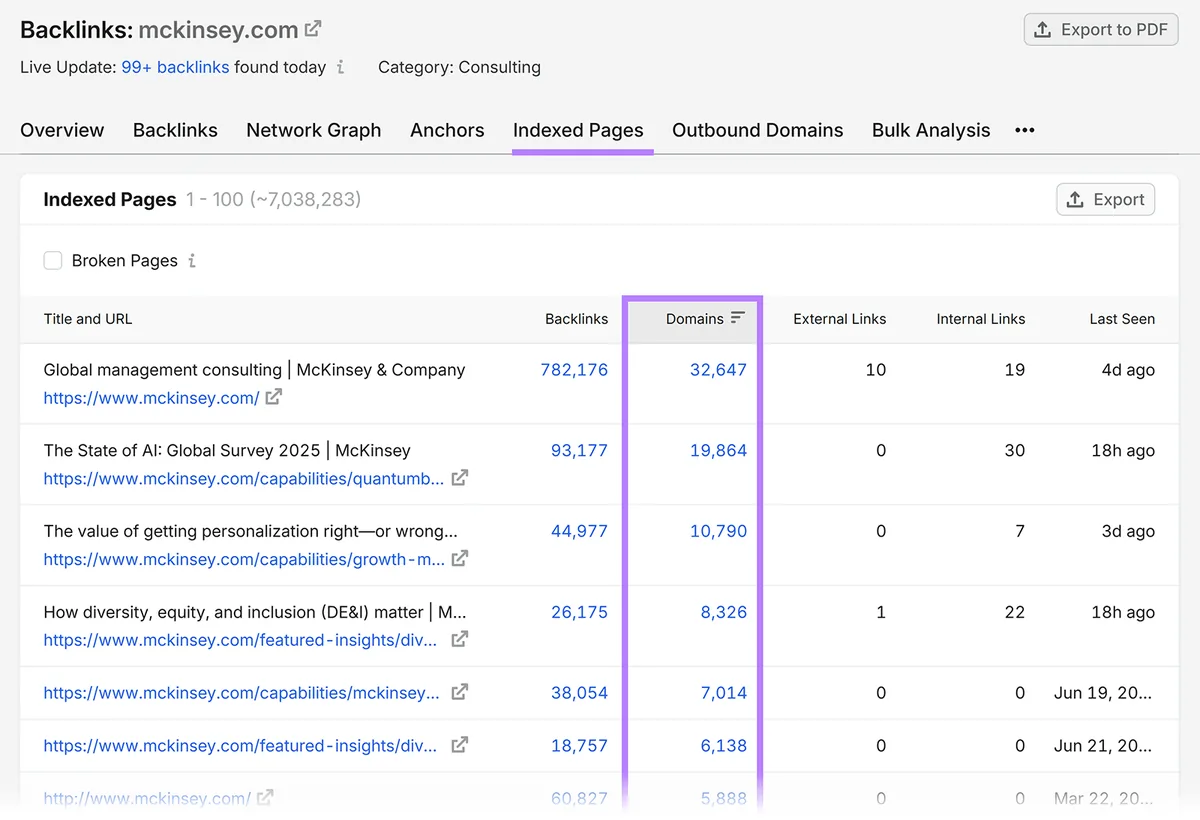The height and width of the screenshot is (820, 1200).
Task: Click domains count 7,014
Action: pos(724,692)
